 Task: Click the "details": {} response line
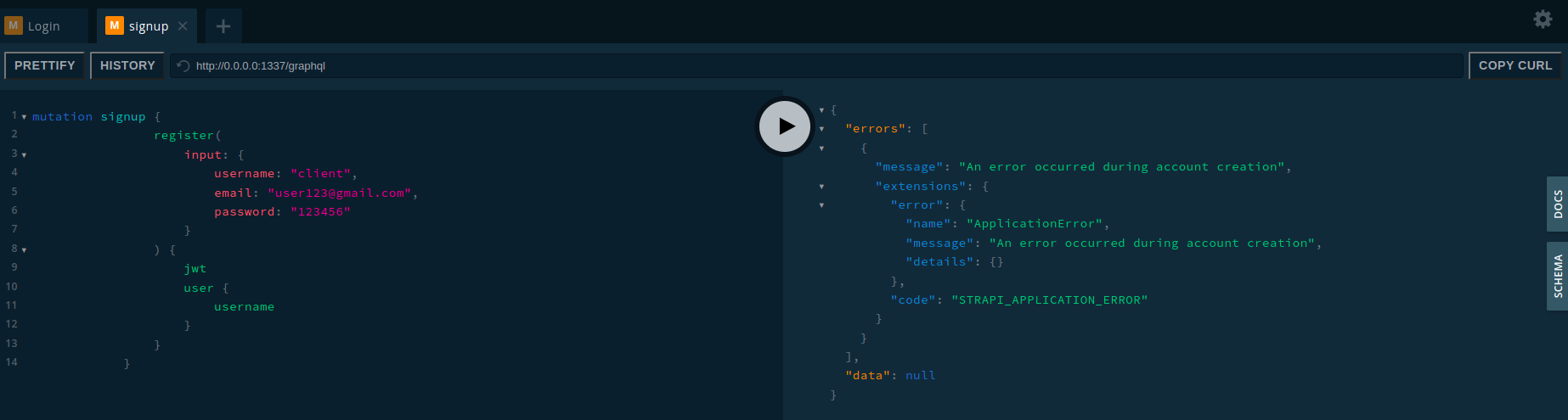coord(955,262)
